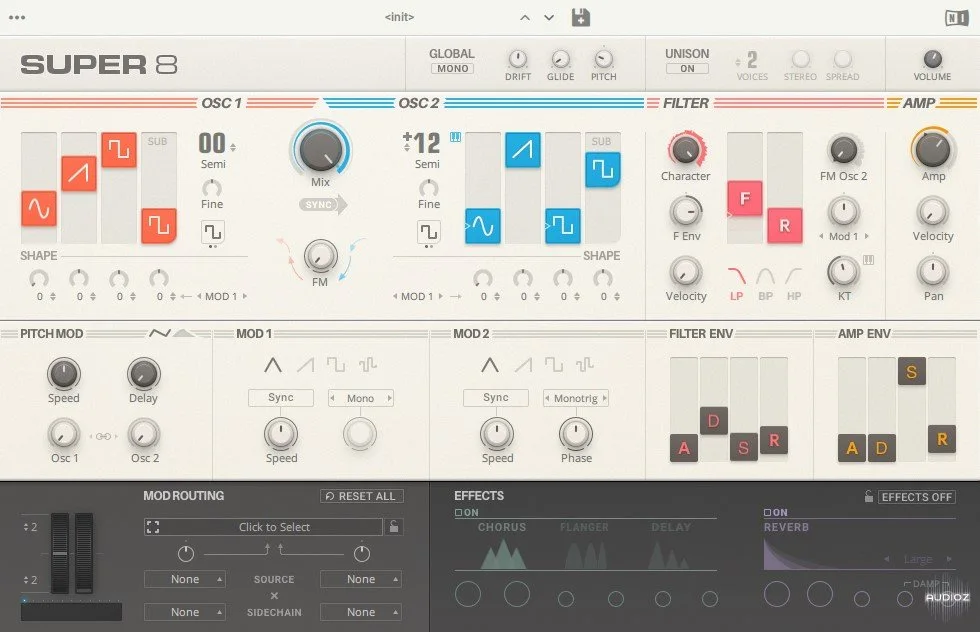Select the REVERB effect label

786,527
